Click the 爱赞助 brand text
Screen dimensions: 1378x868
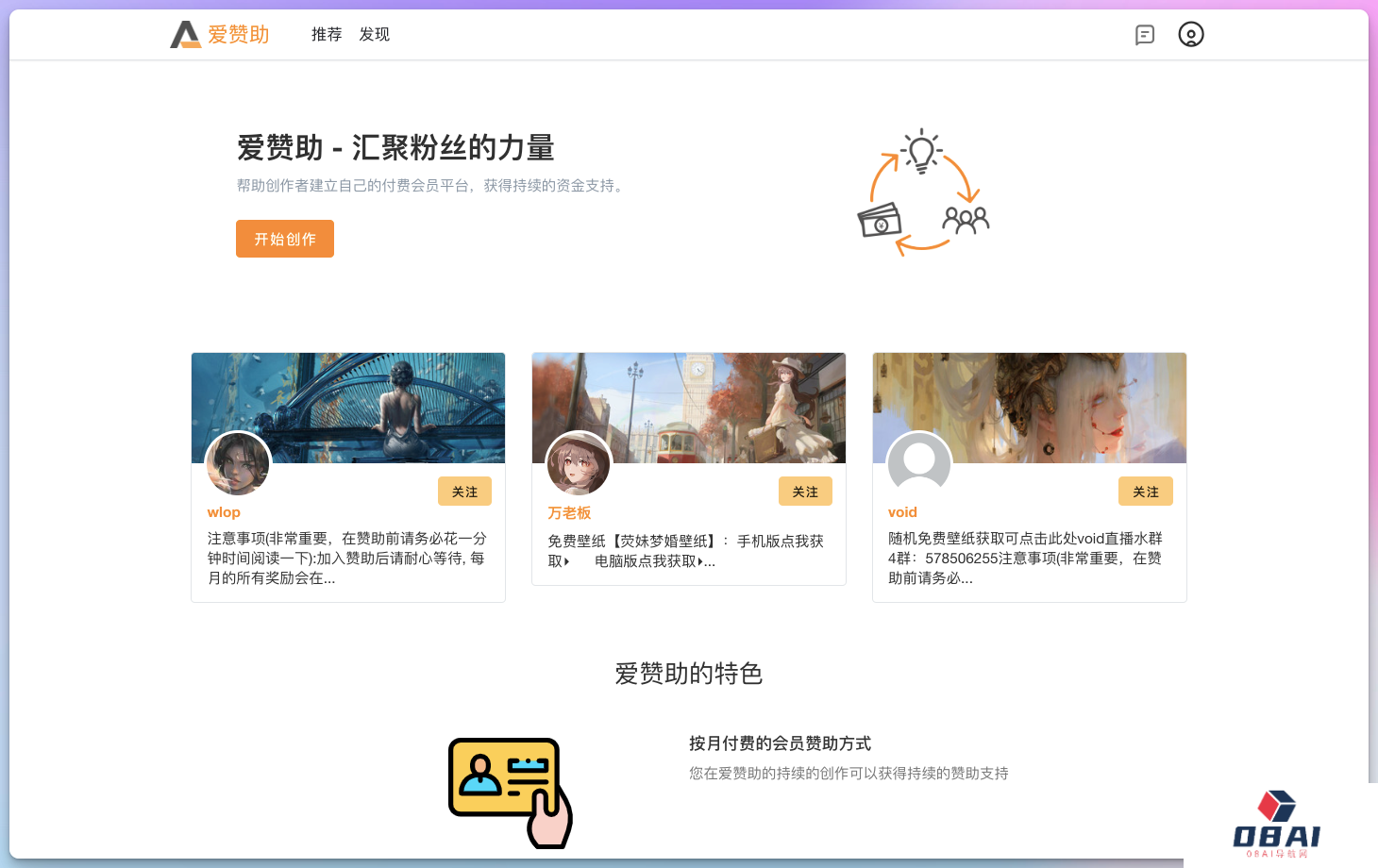(x=239, y=35)
